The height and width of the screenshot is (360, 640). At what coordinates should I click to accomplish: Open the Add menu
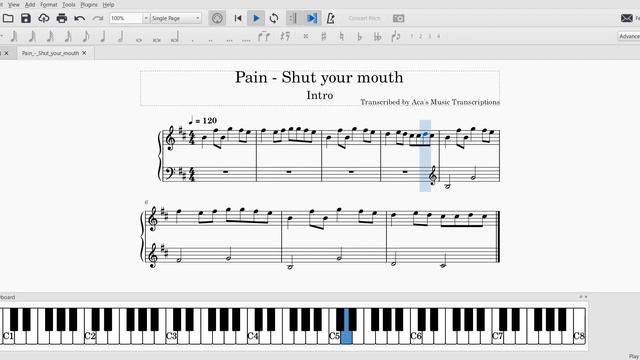(x=30, y=4)
